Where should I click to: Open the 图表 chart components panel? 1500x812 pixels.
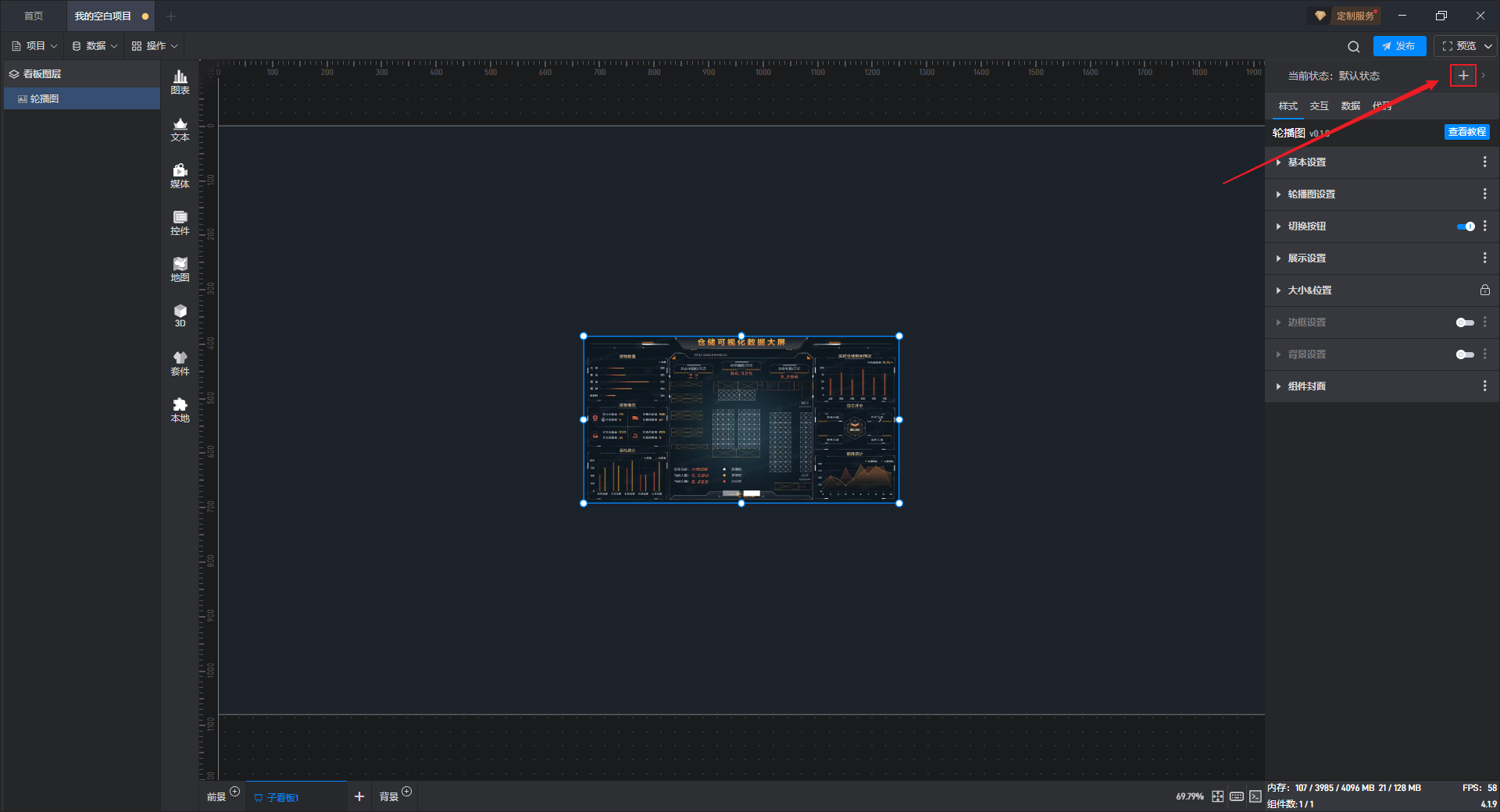pyautogui.click(x=180, y=81)
